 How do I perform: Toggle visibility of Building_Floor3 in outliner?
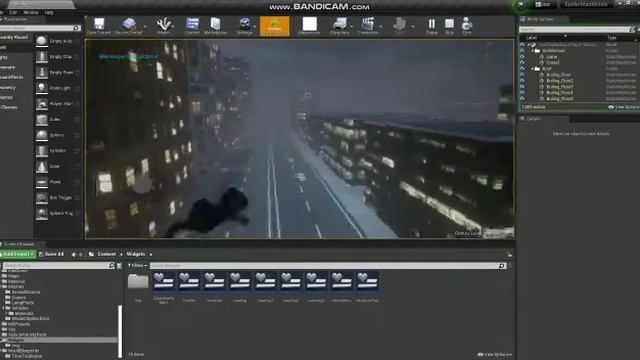(x=522, y=87)
